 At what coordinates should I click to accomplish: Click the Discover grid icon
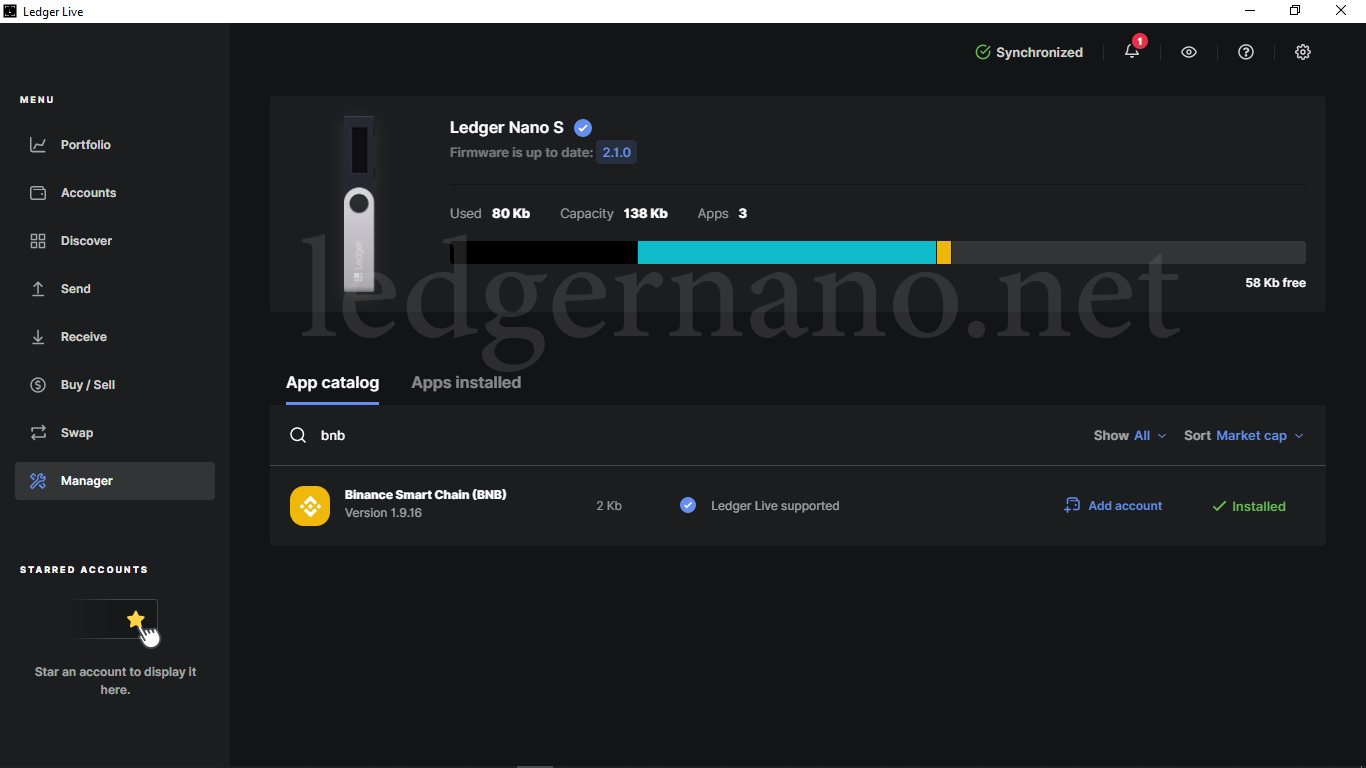pyautogui.click(x=38, y=241)
